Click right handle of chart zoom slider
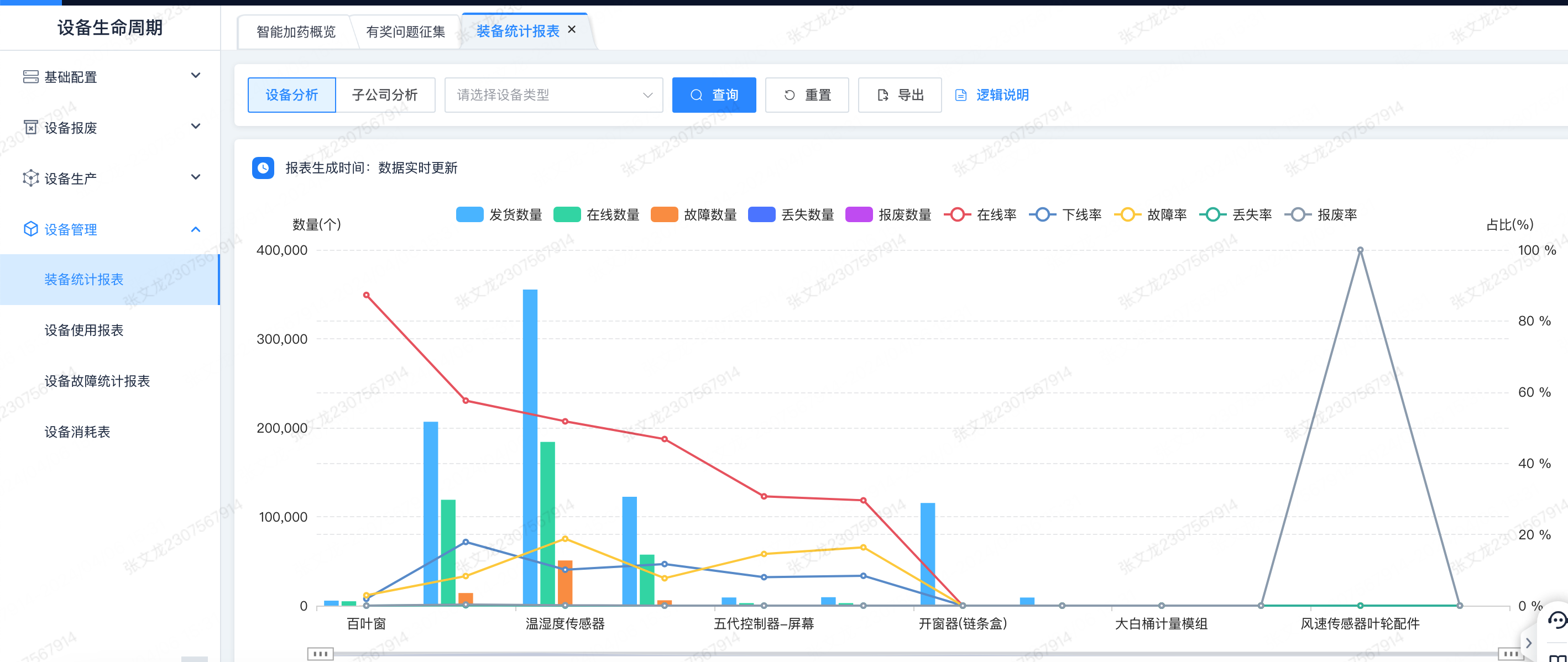 tap(1510, 654)
